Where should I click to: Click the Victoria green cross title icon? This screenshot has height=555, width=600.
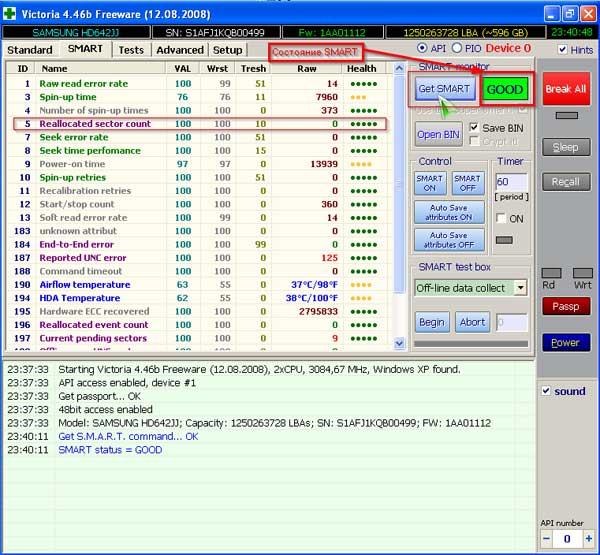click(12, 13)
